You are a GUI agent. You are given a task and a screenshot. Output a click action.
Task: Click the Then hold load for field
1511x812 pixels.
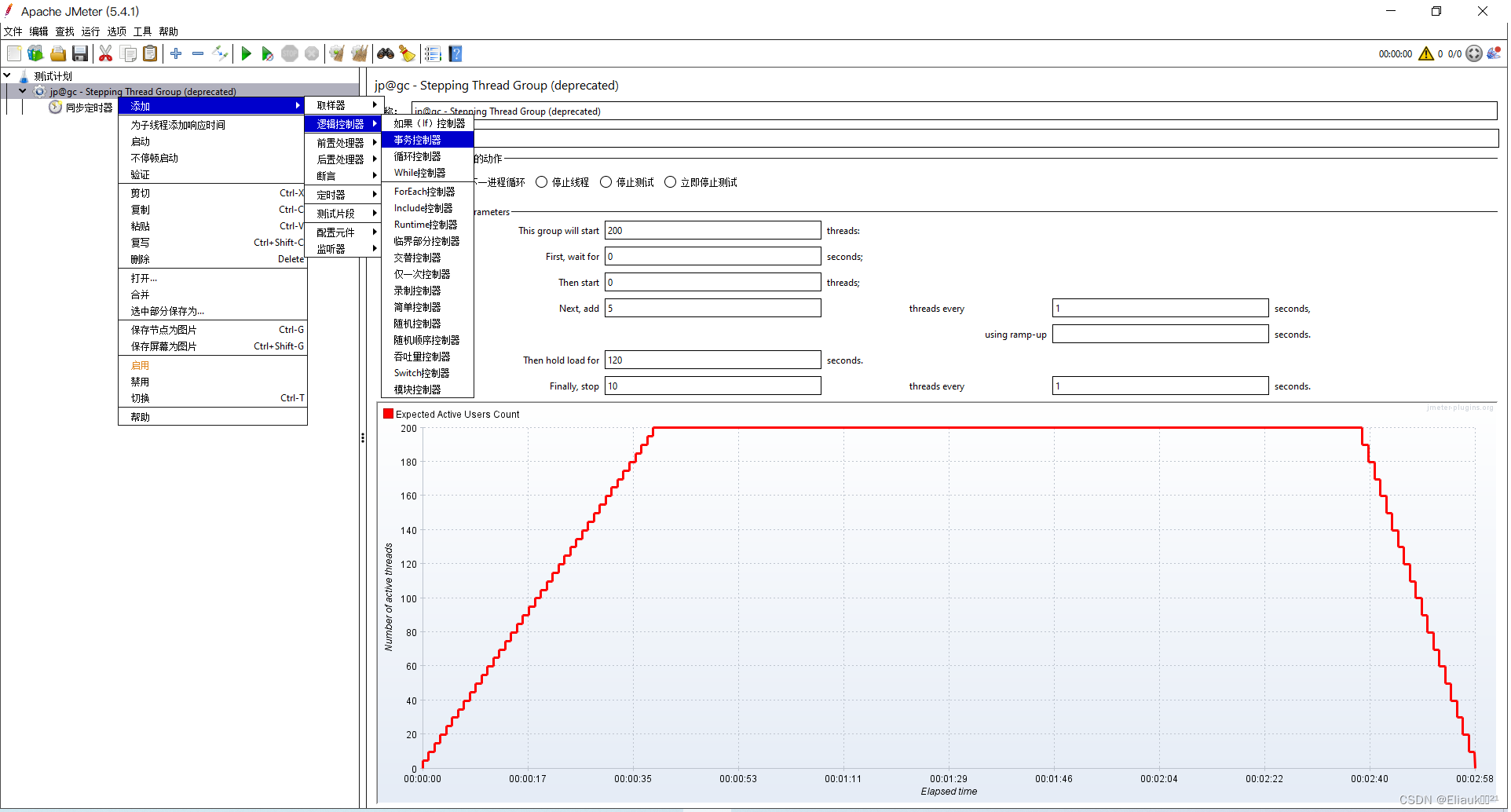[712, 360]
